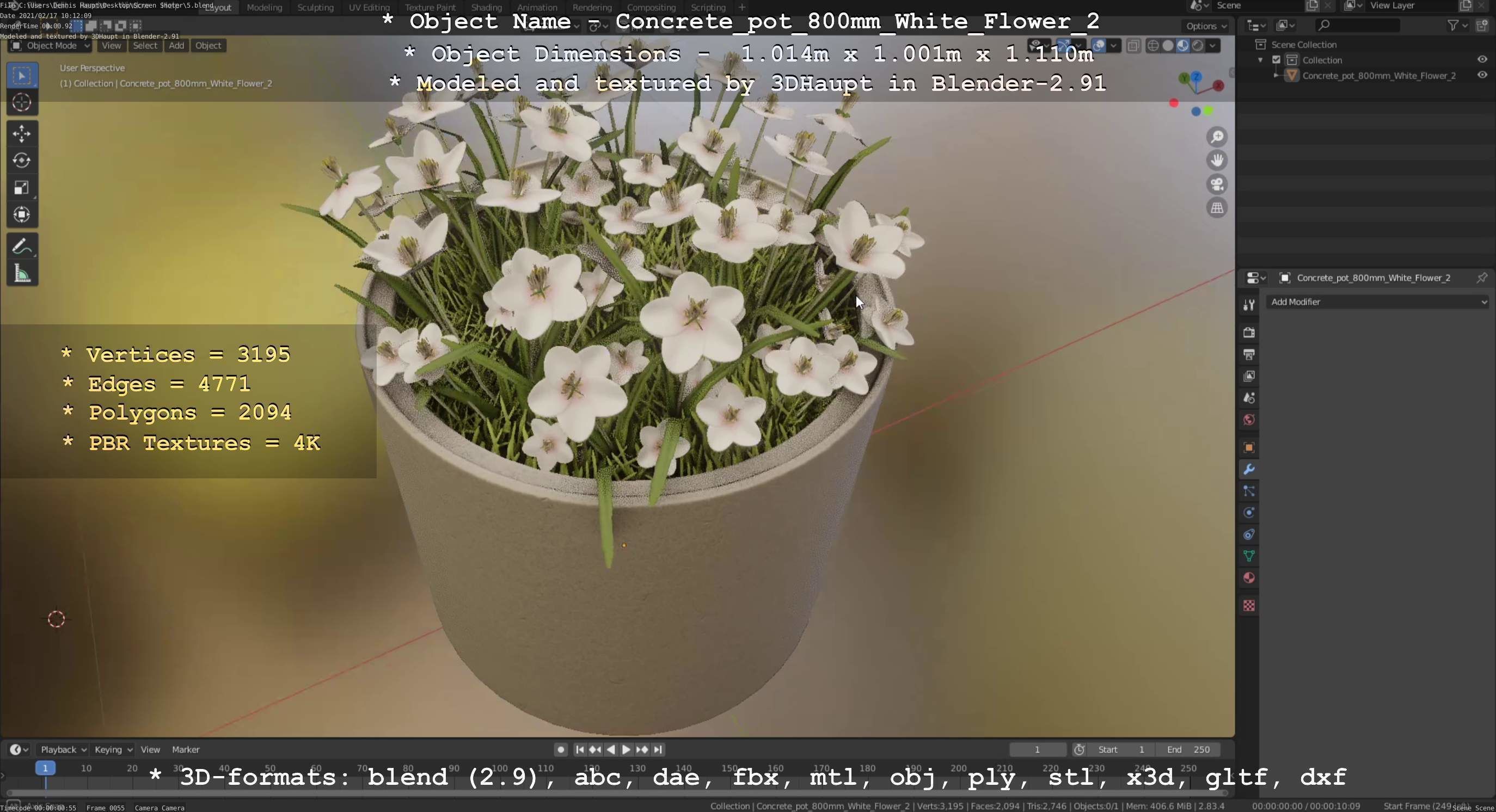Open the World properties tab

1249,420
